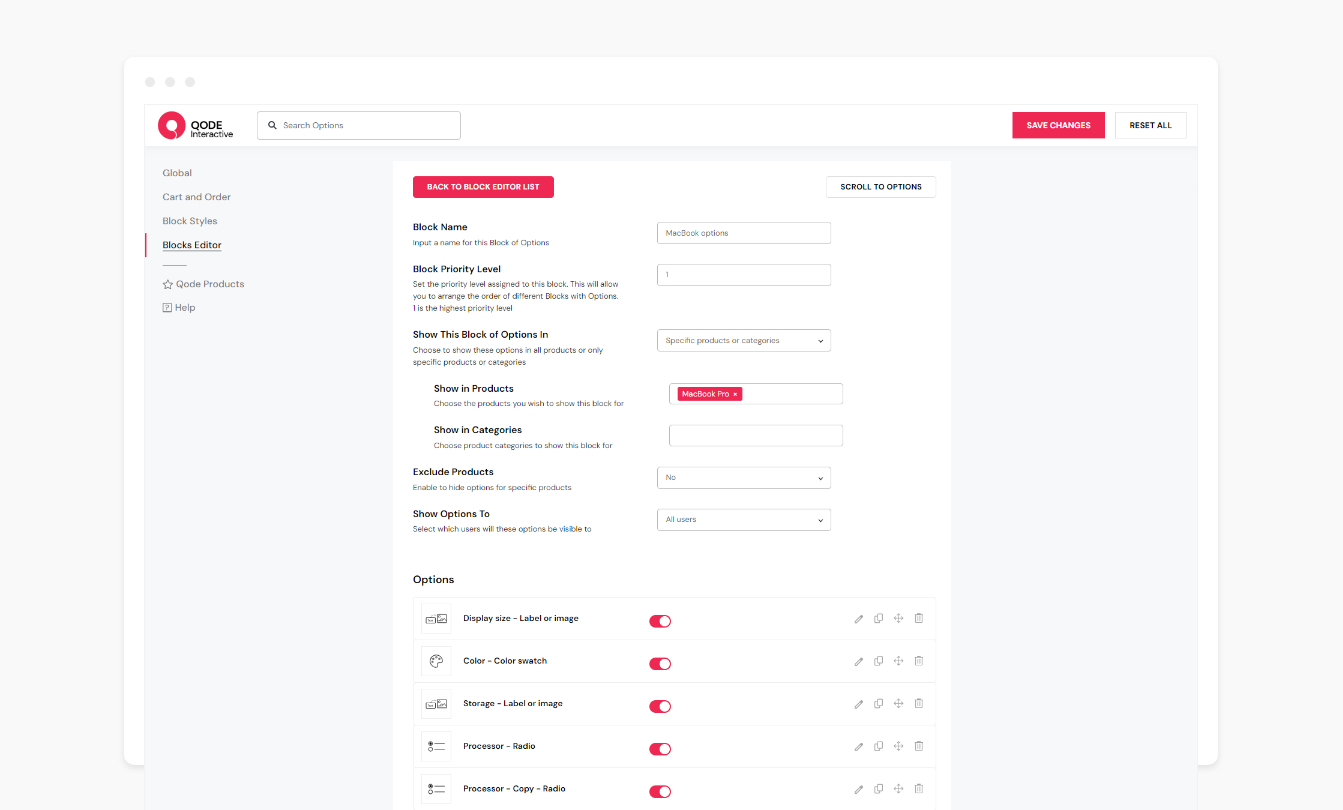Click Scroll to Options button
This screenshot has width=1343, height=810.
(x=881, y=187)
